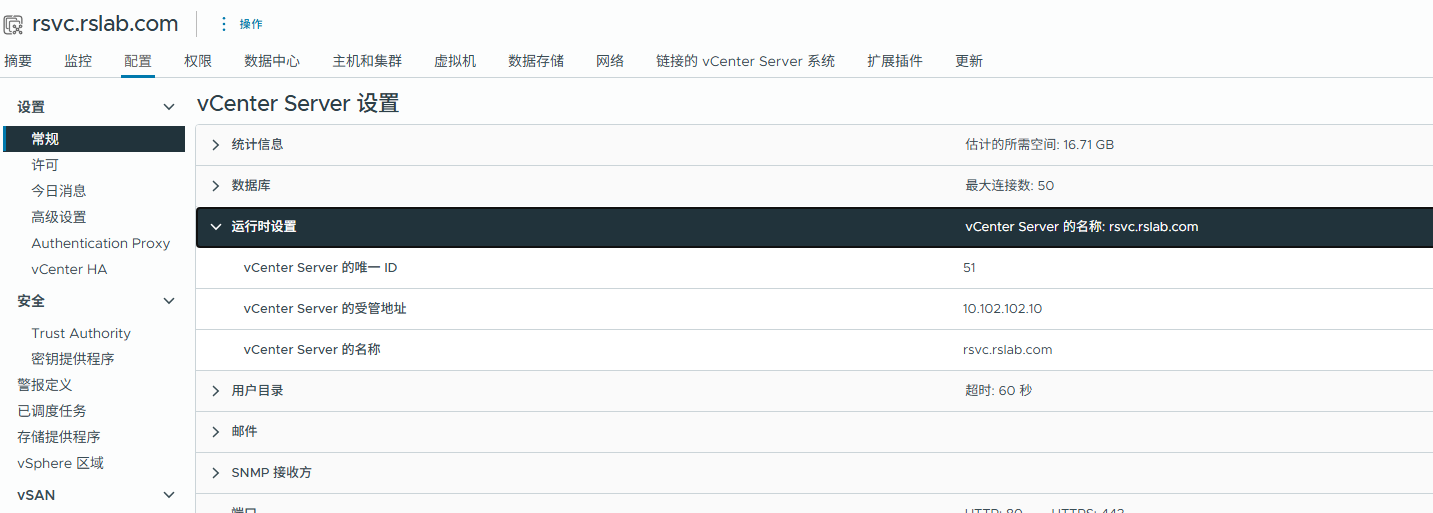
Task: Select the 配置 tab
Action: (138, 61)
